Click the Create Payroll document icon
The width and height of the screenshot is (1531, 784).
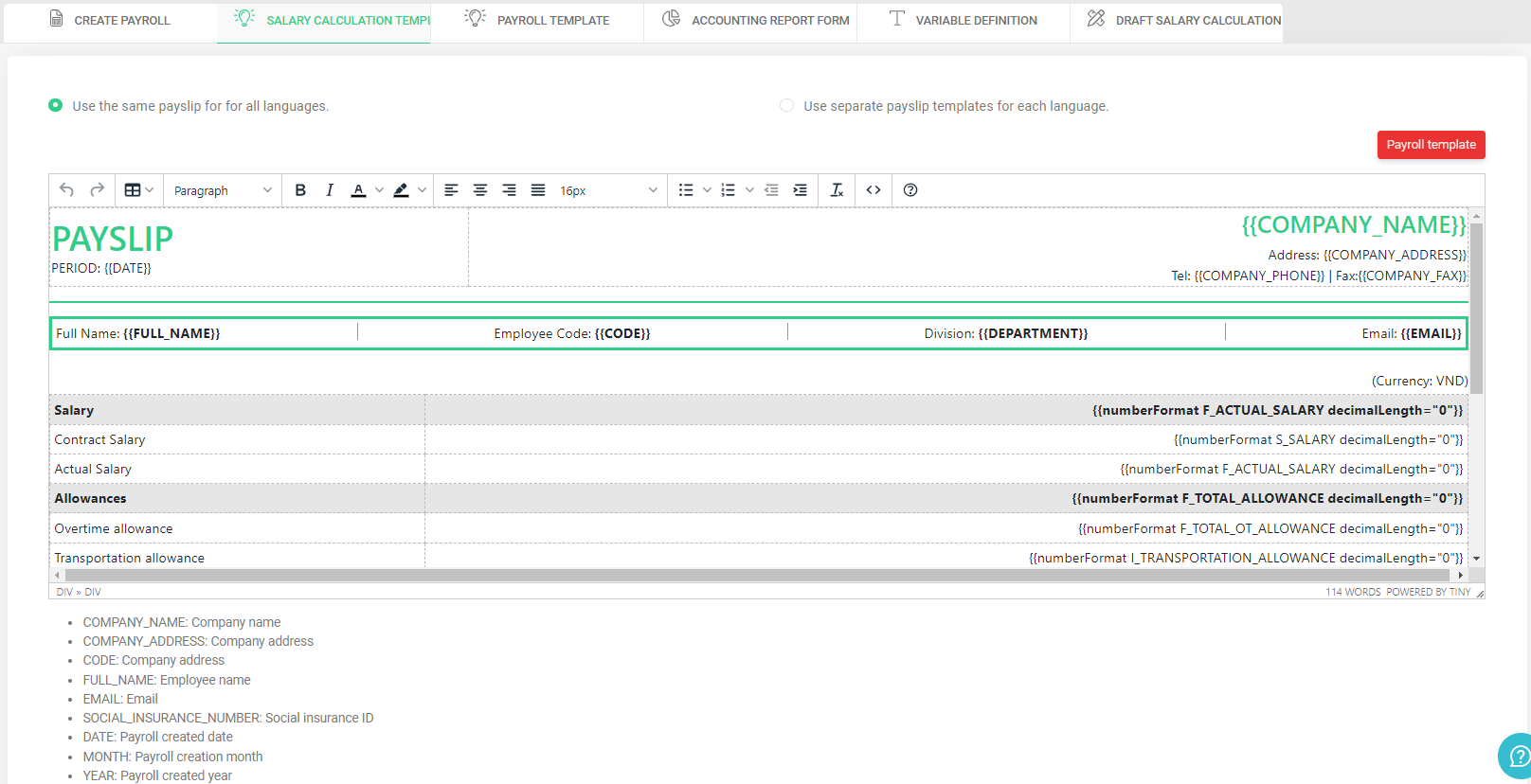(57, 19)
